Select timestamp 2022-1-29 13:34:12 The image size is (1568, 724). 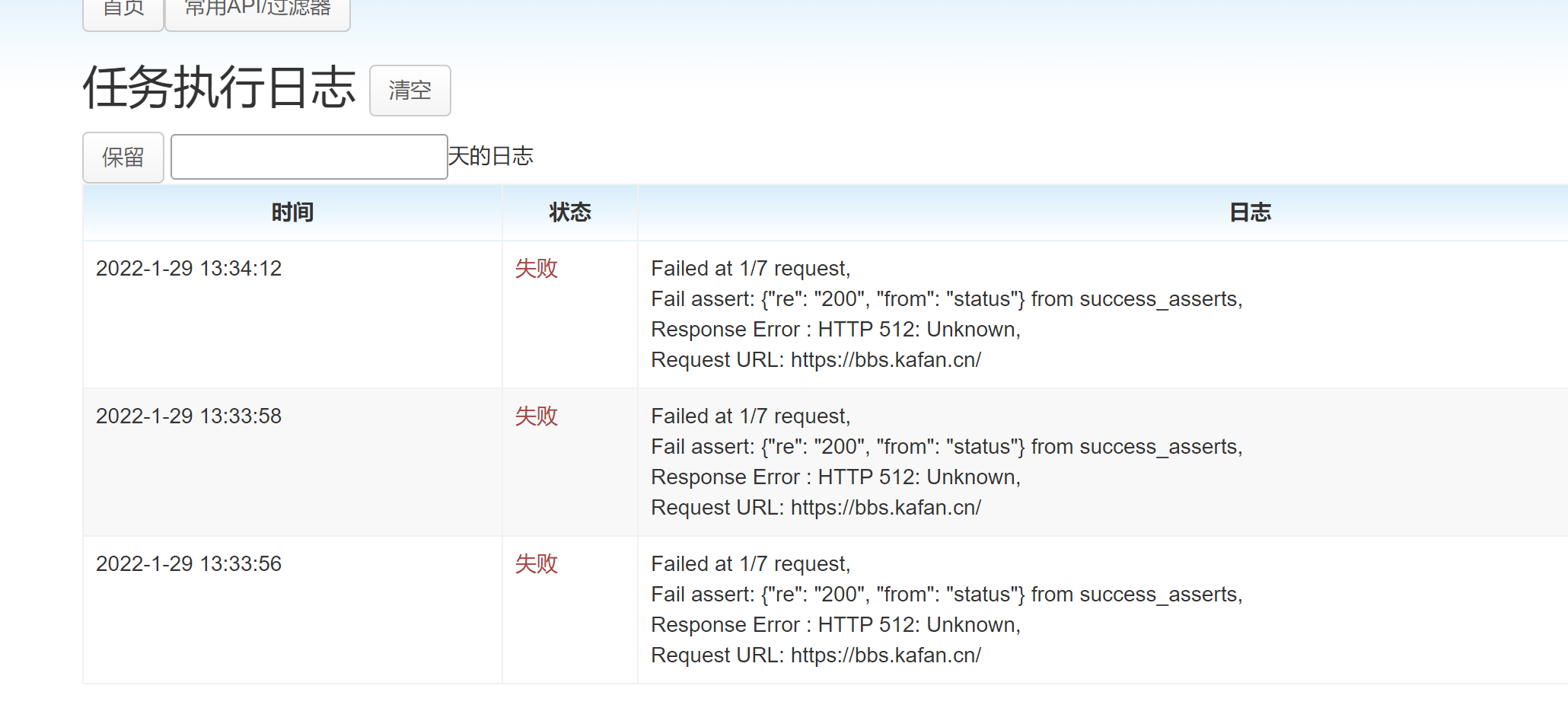pyautogui.click(x=189, y=269)
